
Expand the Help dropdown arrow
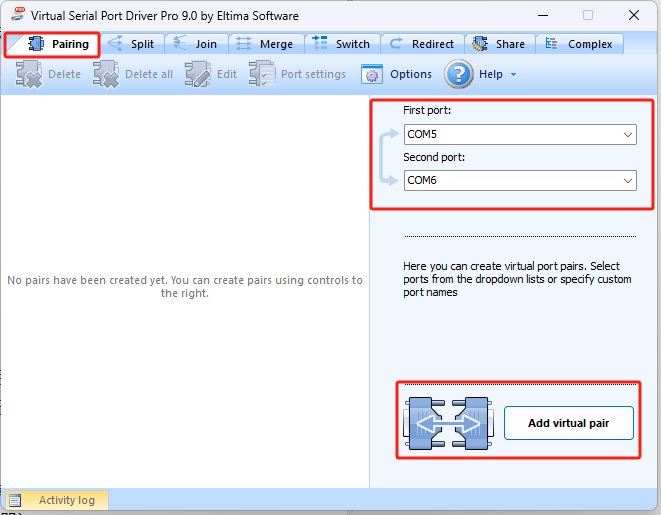point(513,75)
